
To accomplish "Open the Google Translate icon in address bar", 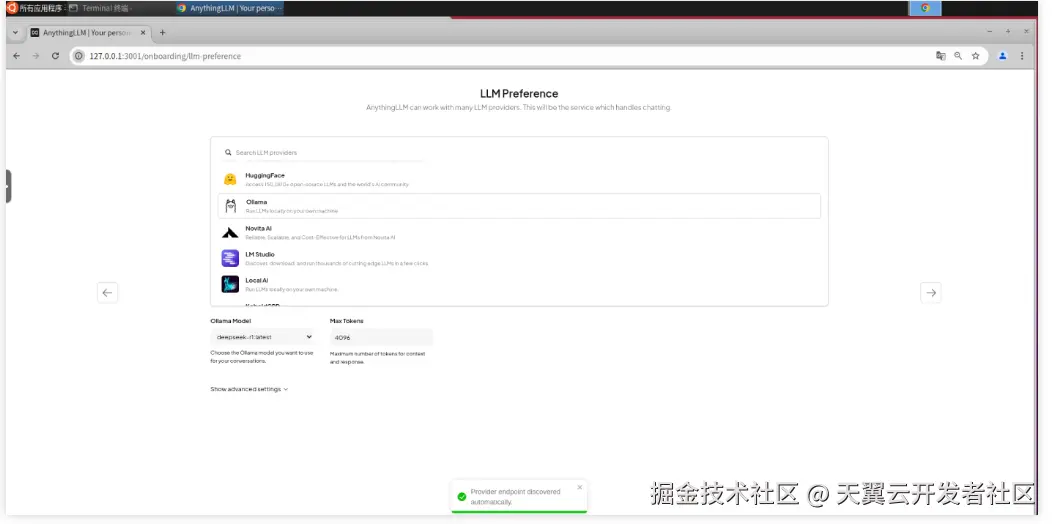I will tap(941, 56).
